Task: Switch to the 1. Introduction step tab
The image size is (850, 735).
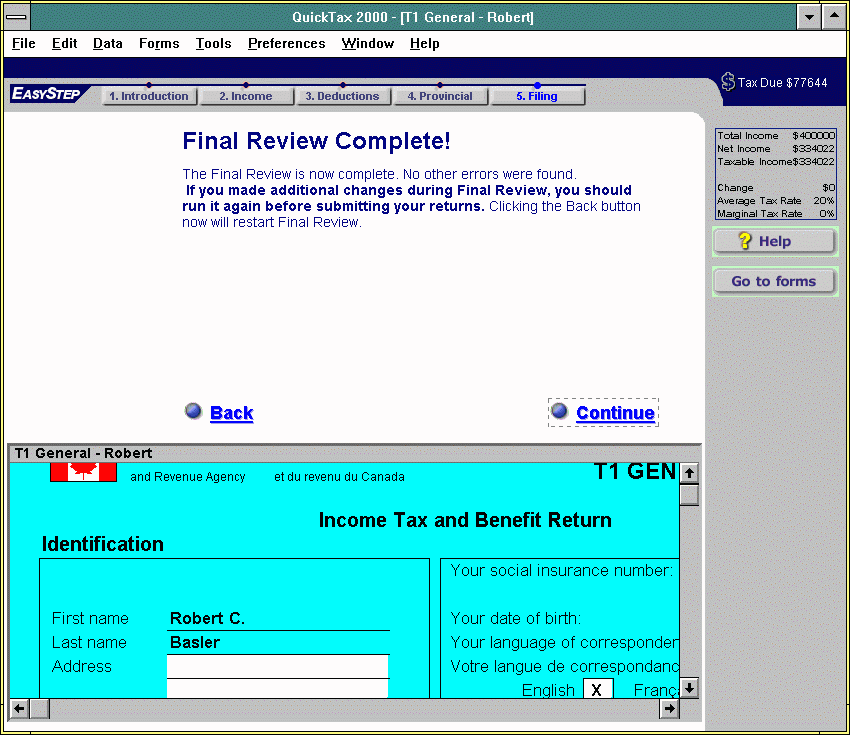Action: point(149,96)
